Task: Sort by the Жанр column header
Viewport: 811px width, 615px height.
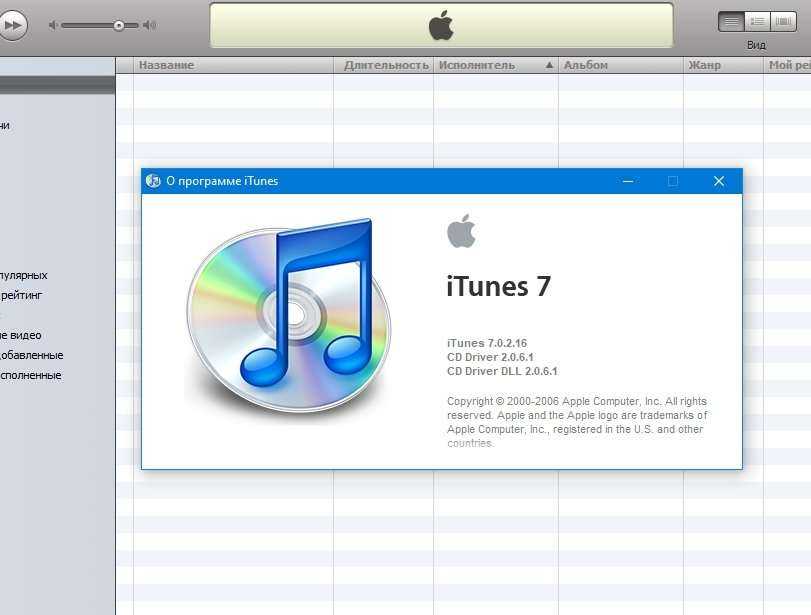Action: 723,65
